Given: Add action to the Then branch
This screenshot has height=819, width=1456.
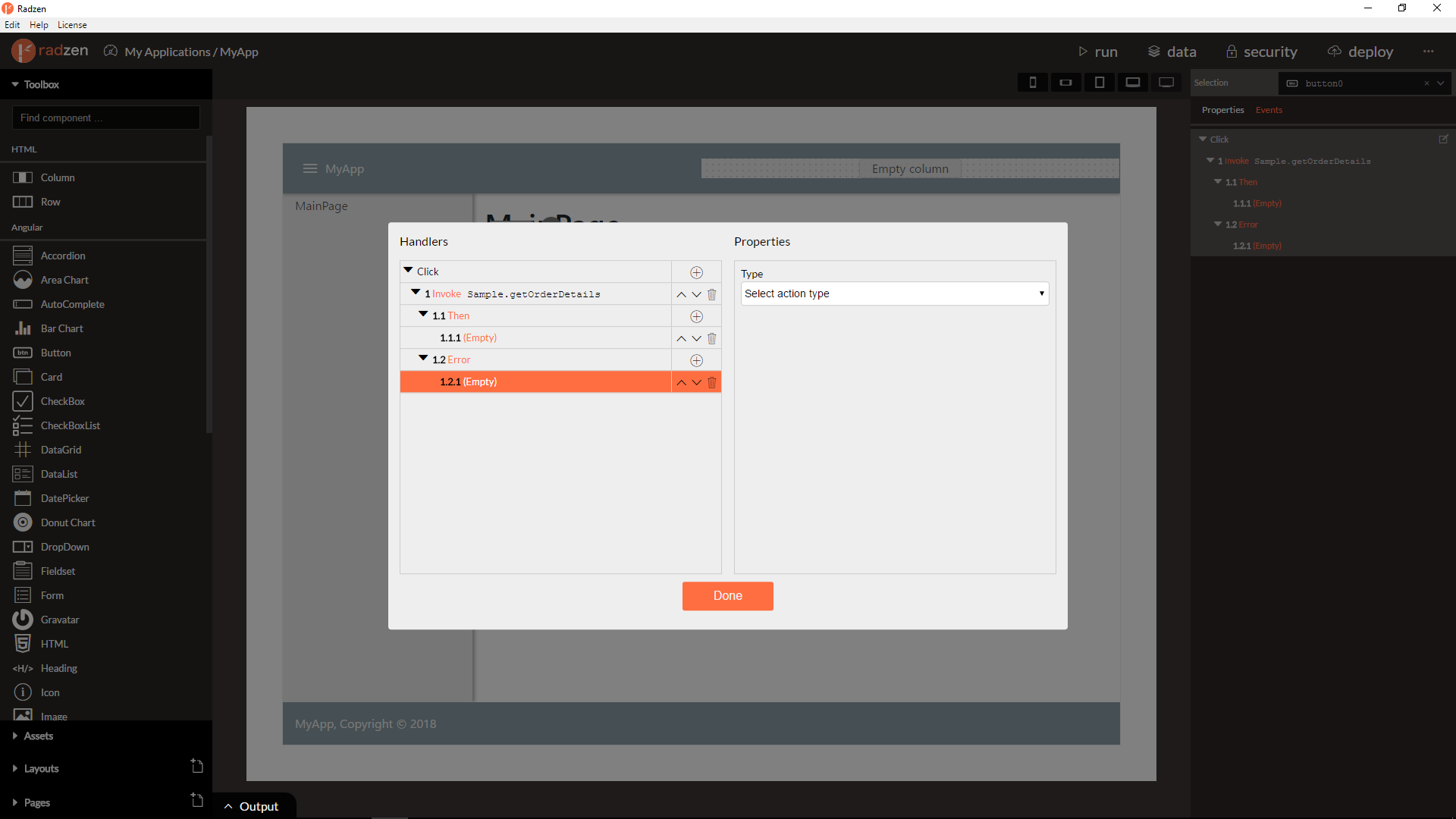Looking at the screenshot, I should (x=696, y=316).
